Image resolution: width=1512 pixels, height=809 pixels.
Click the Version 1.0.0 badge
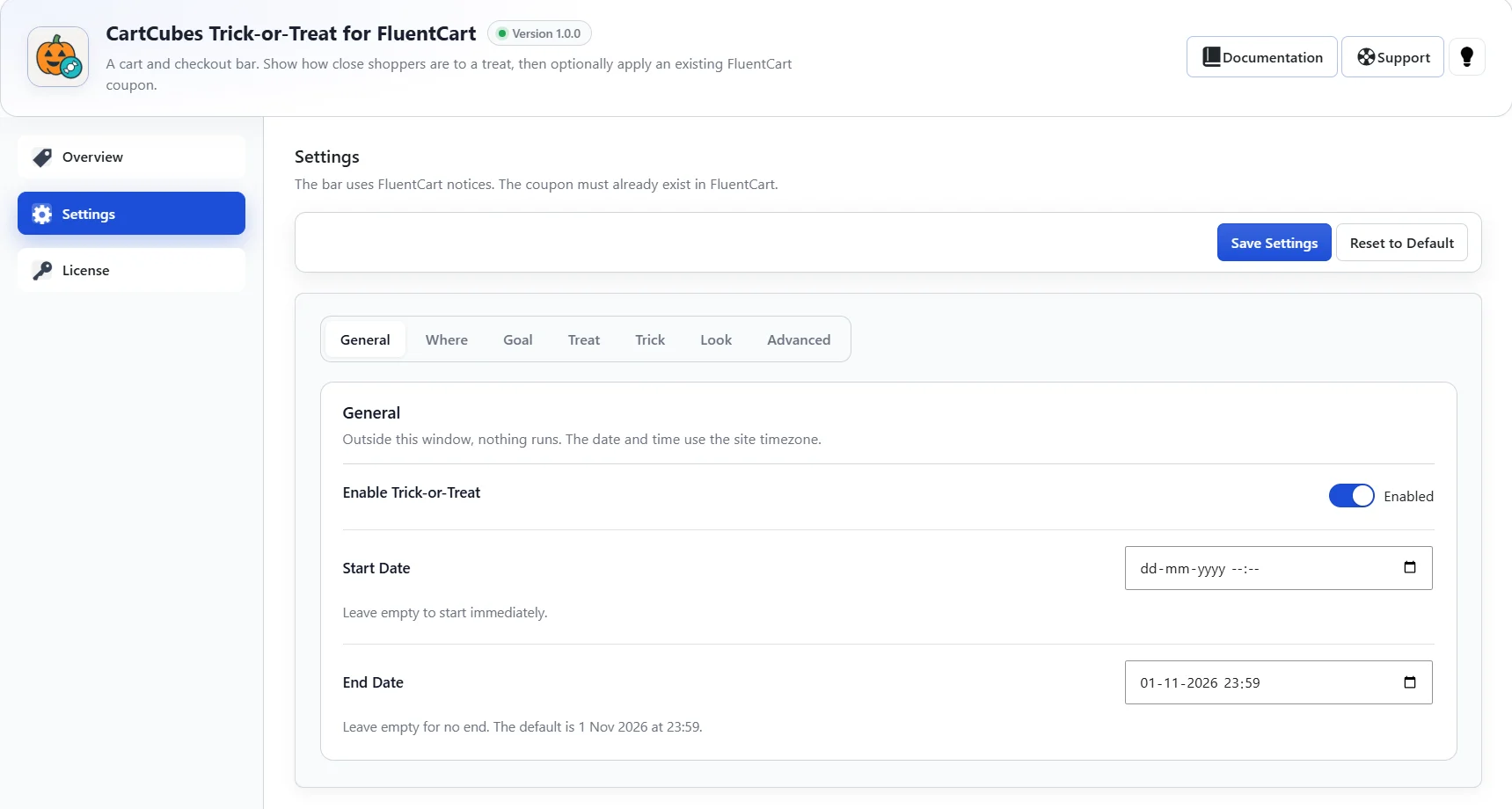tap(539, 33)
